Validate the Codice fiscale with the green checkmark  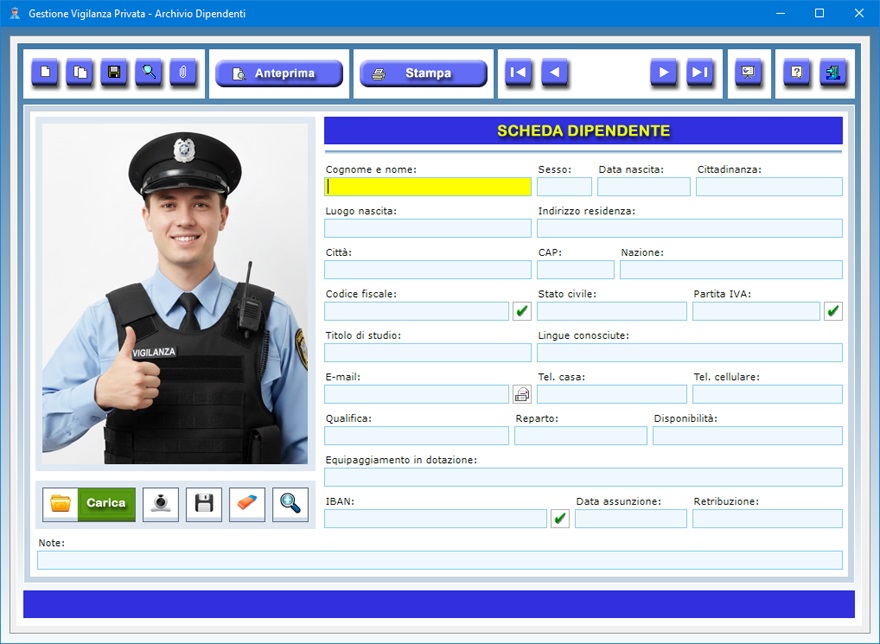click(x=522, y=311)
